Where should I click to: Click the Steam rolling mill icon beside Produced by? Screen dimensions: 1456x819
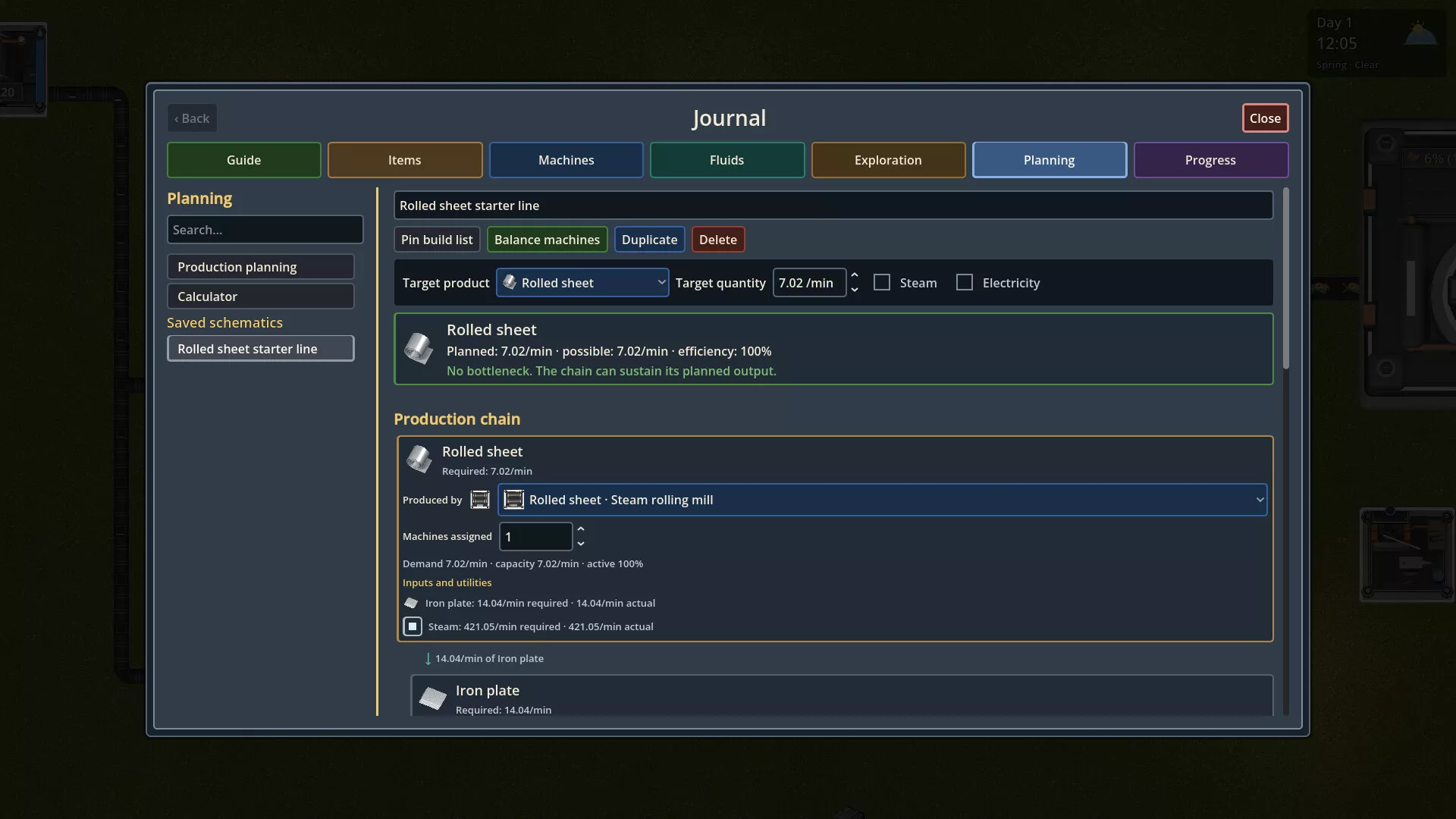click(480, 500)
